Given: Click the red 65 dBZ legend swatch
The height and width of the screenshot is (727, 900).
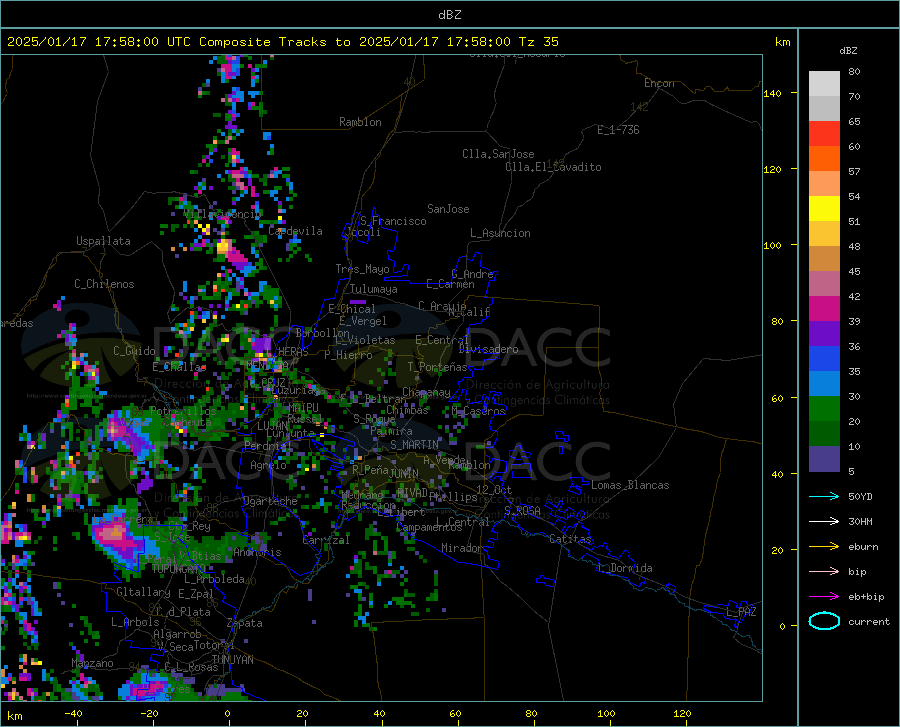Looking at the screenshot, I should tap(824, 134).
